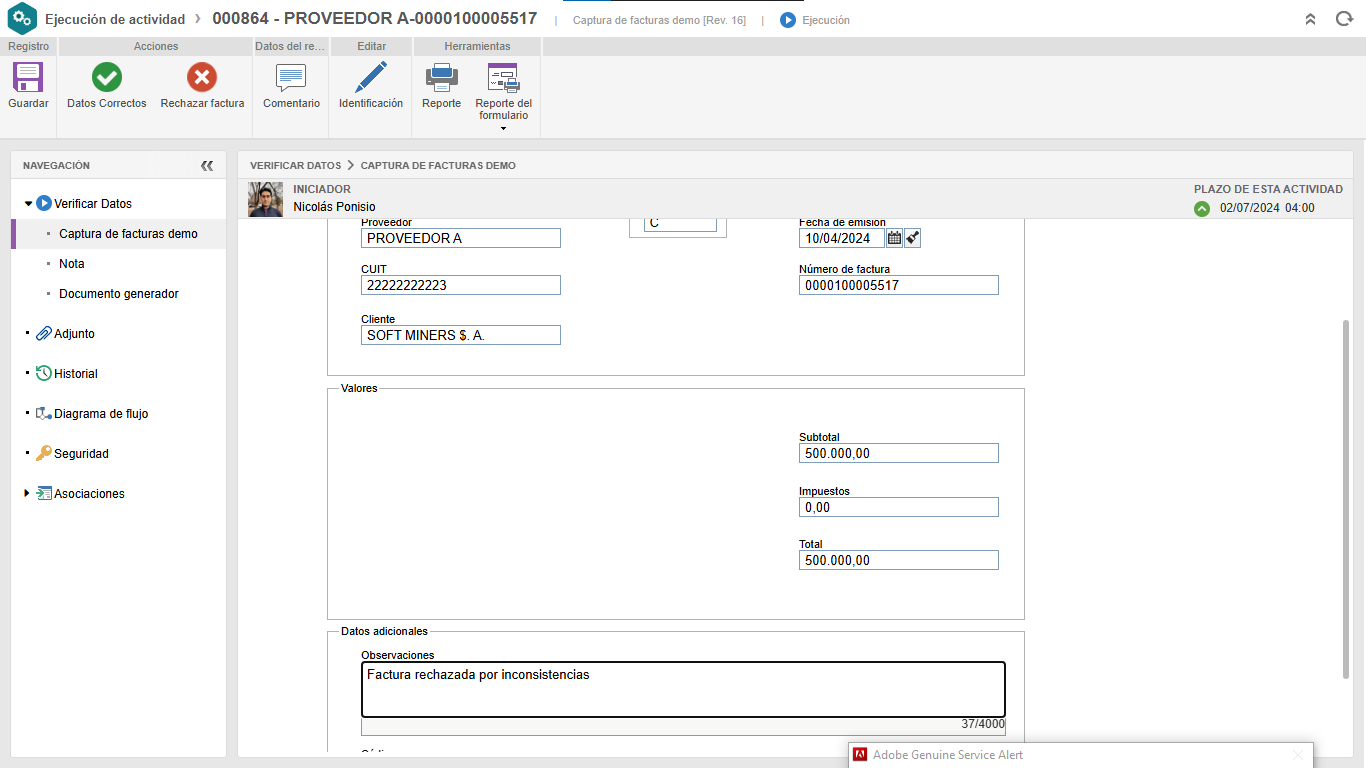Refresh the page with top-right reload icon
Viewport: 1366px width, 768px height.
point(1344,19)
